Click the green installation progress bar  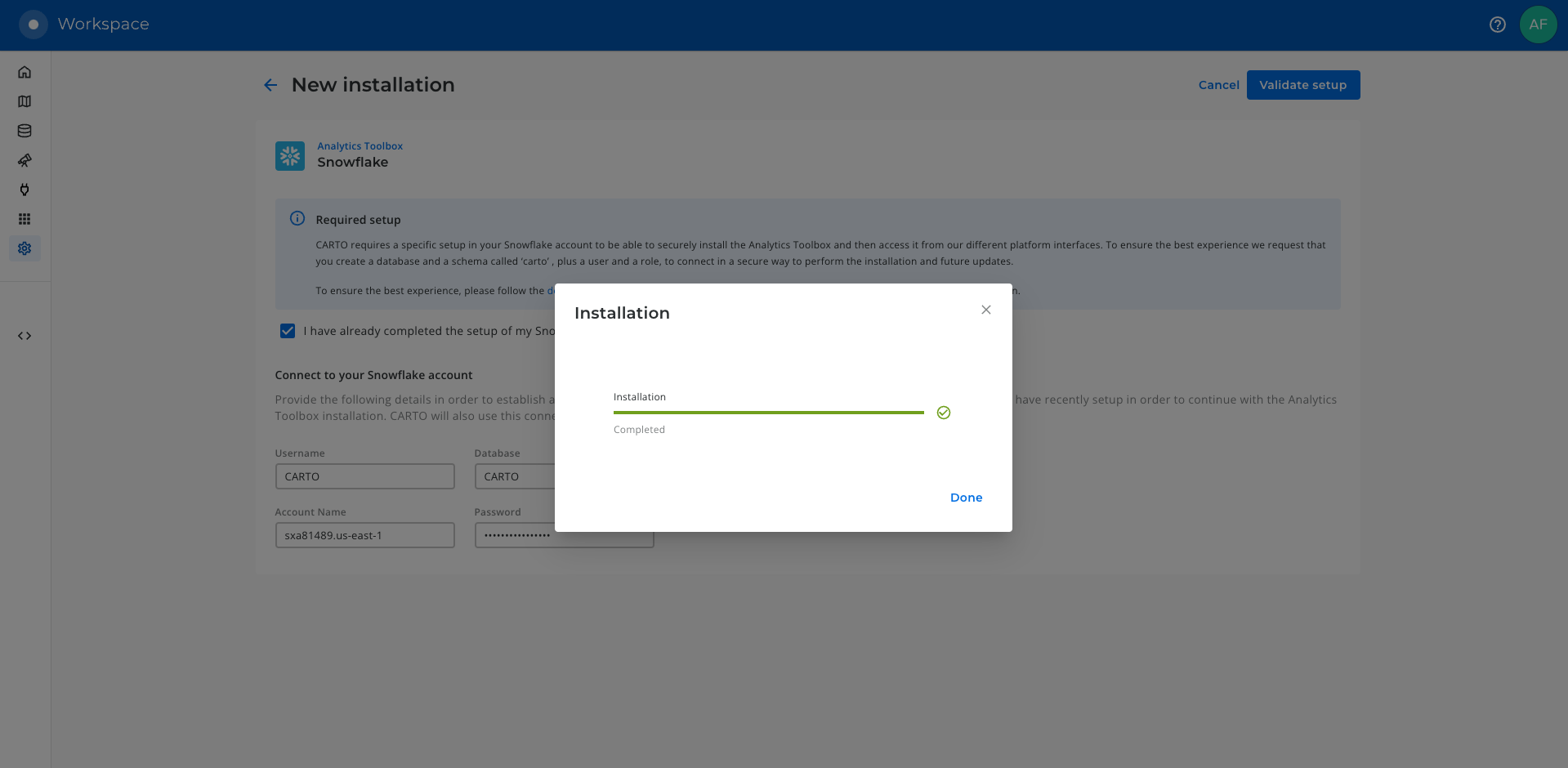768,413
